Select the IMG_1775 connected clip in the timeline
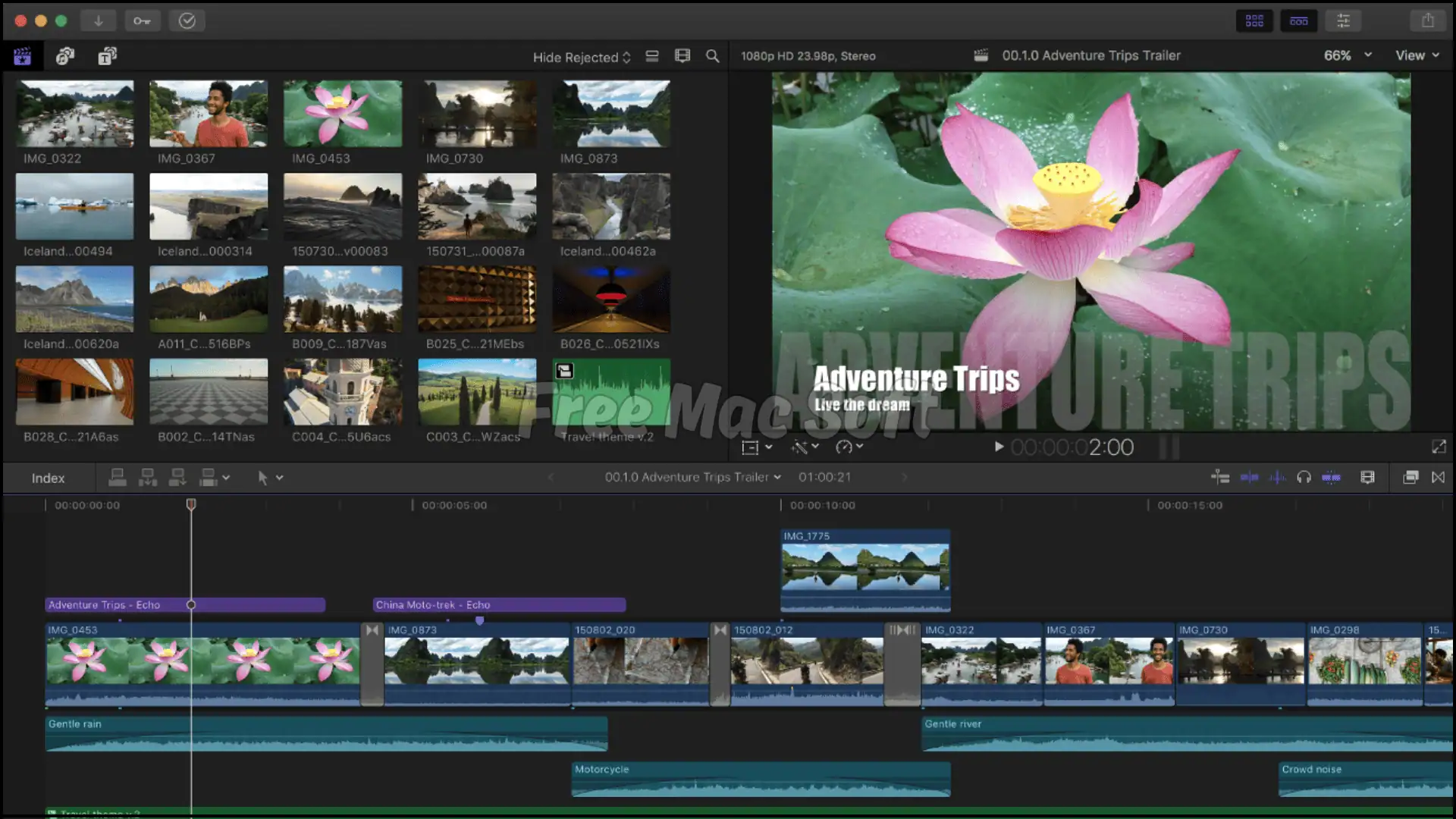The width and height of the screenshot is (1456, 819). pyautogui.click(x=864, y=570)
